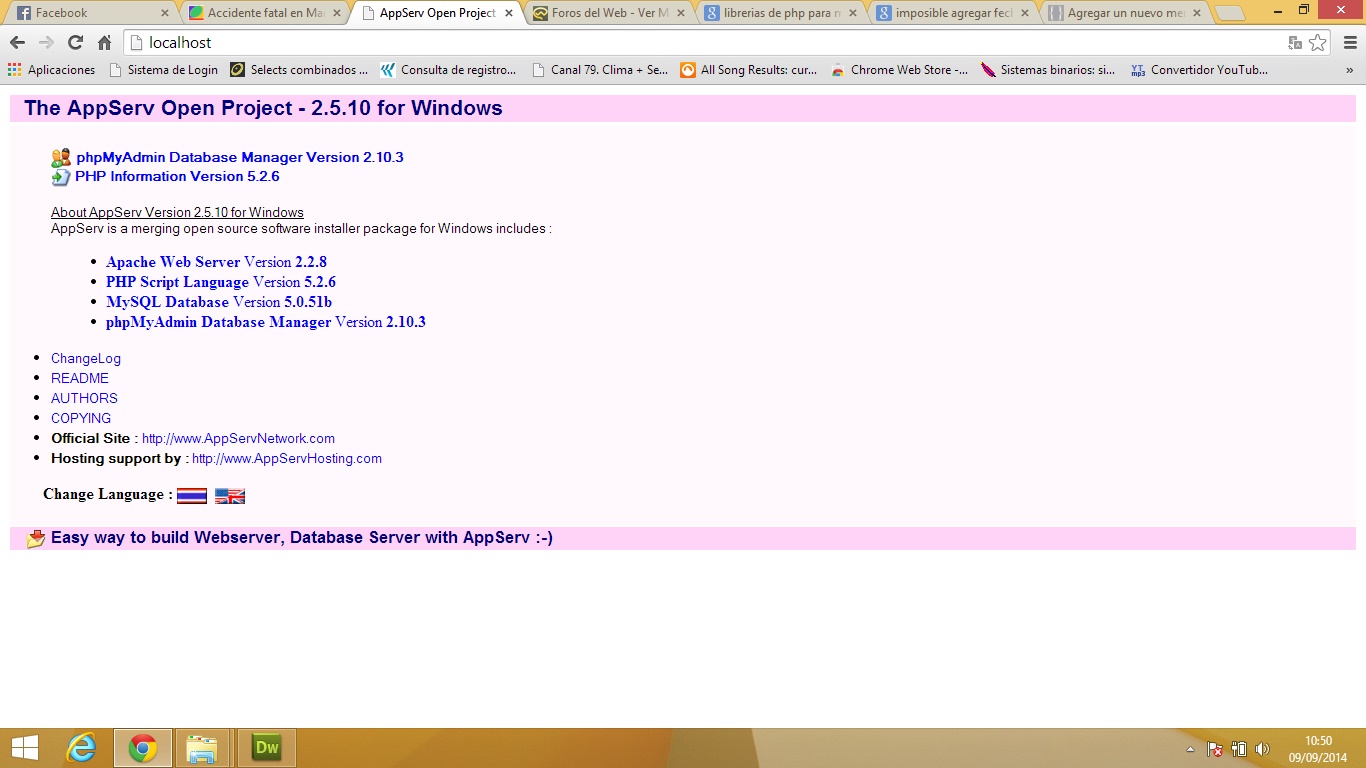
Task: Open the Windows Start button
Action: pyautogui.click(x=24, y=748)
